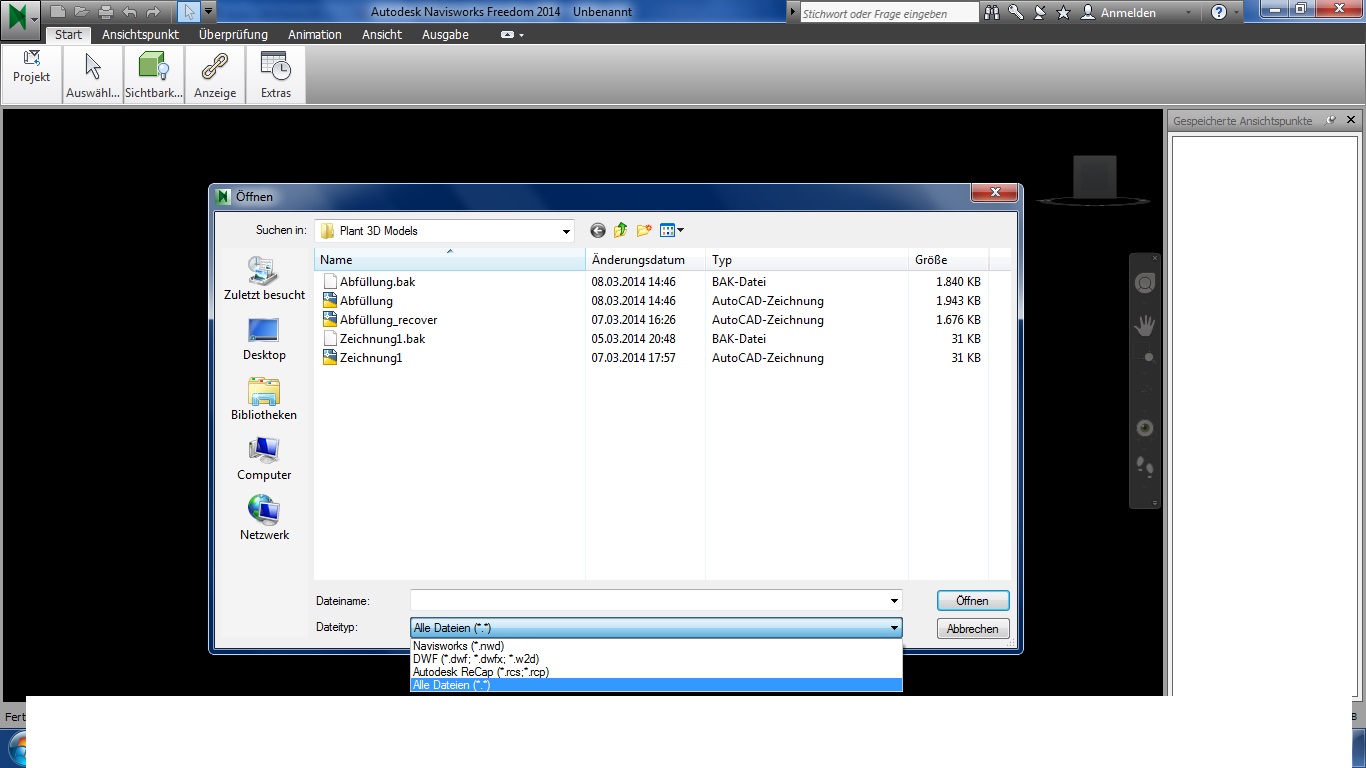Pin the Gespeicherte Ansichtspunkte panel
1366x768 pixels.
coord(1331,120)
